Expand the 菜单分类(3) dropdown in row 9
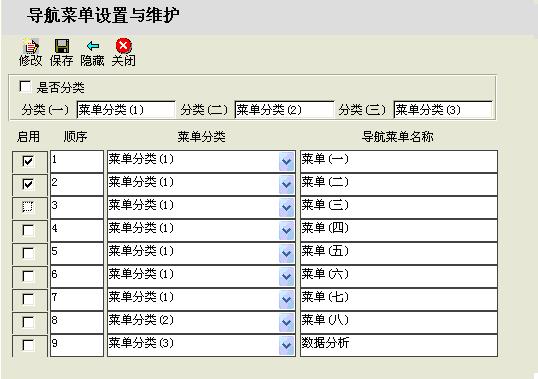 [286, 345]
